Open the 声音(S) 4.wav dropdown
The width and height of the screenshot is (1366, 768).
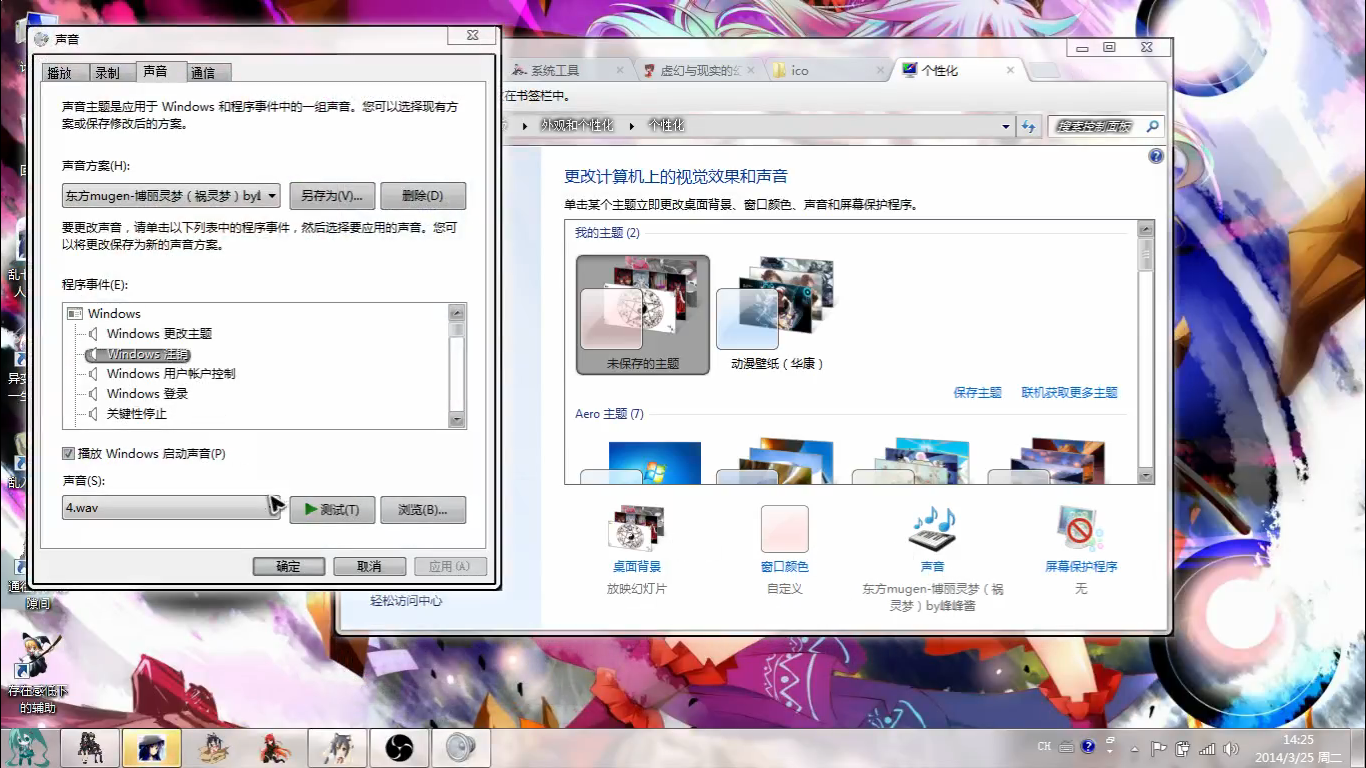pyautogui.click(x=171, y=508)
